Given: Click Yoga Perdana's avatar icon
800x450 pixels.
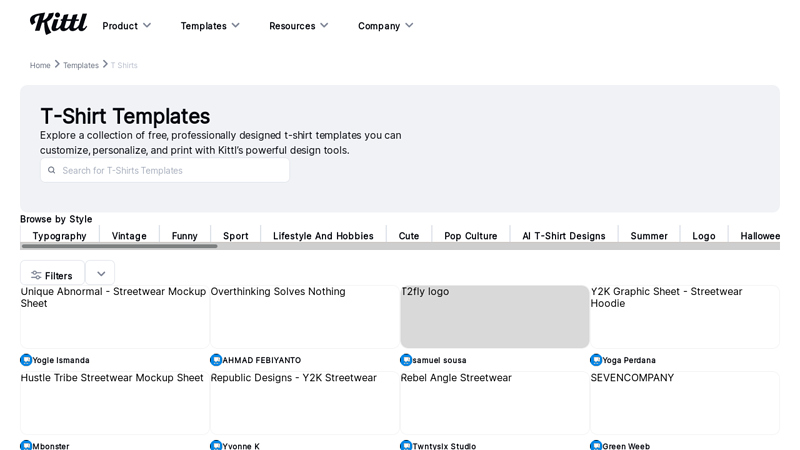Looking at the screenshot, I should point(596,360).
